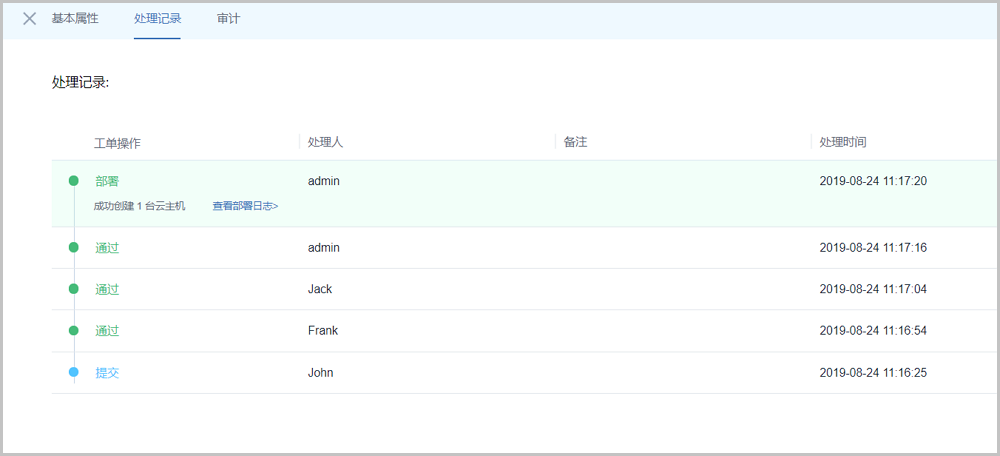Click the blue dot beside 提交

73,373
